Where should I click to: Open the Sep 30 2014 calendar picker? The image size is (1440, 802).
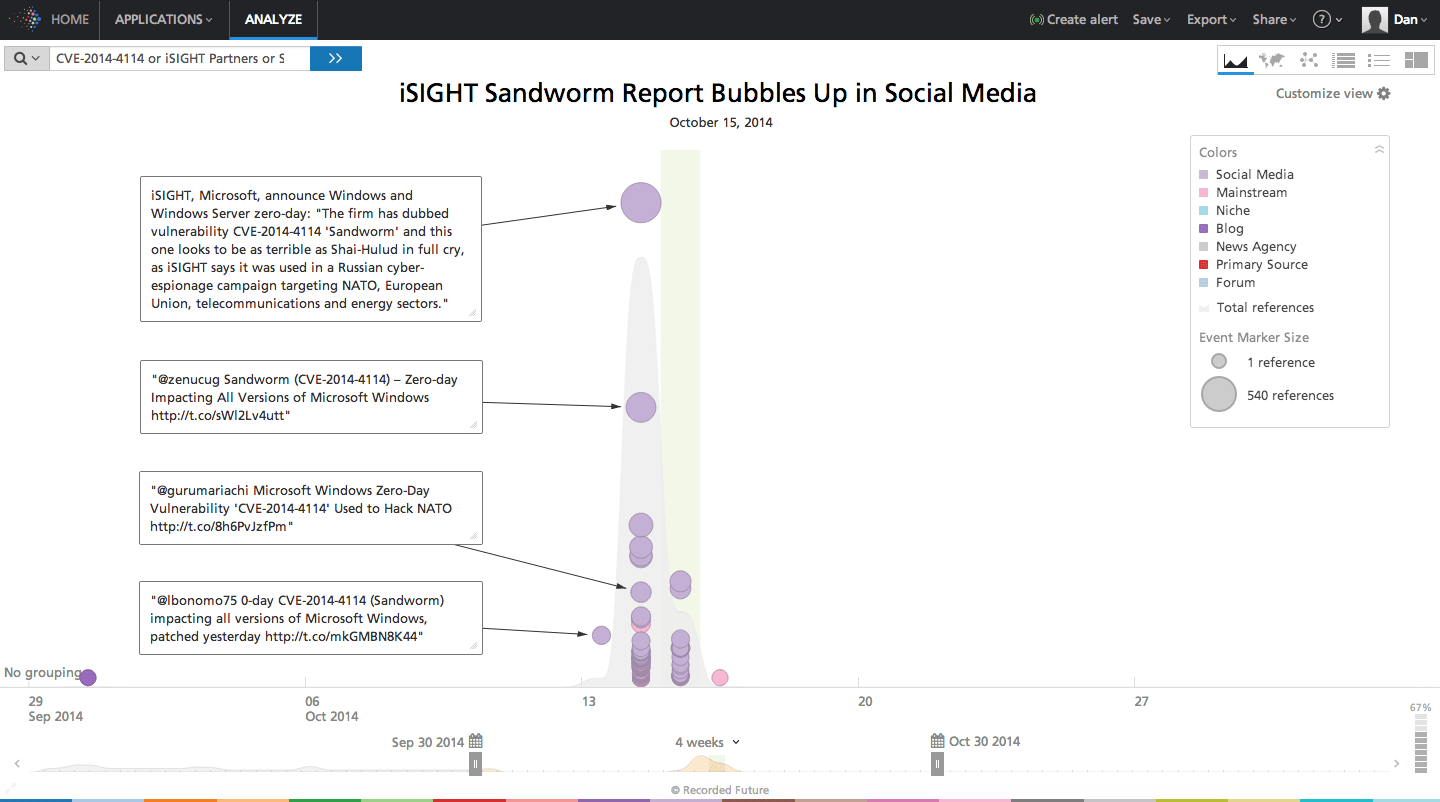point(476,741)
